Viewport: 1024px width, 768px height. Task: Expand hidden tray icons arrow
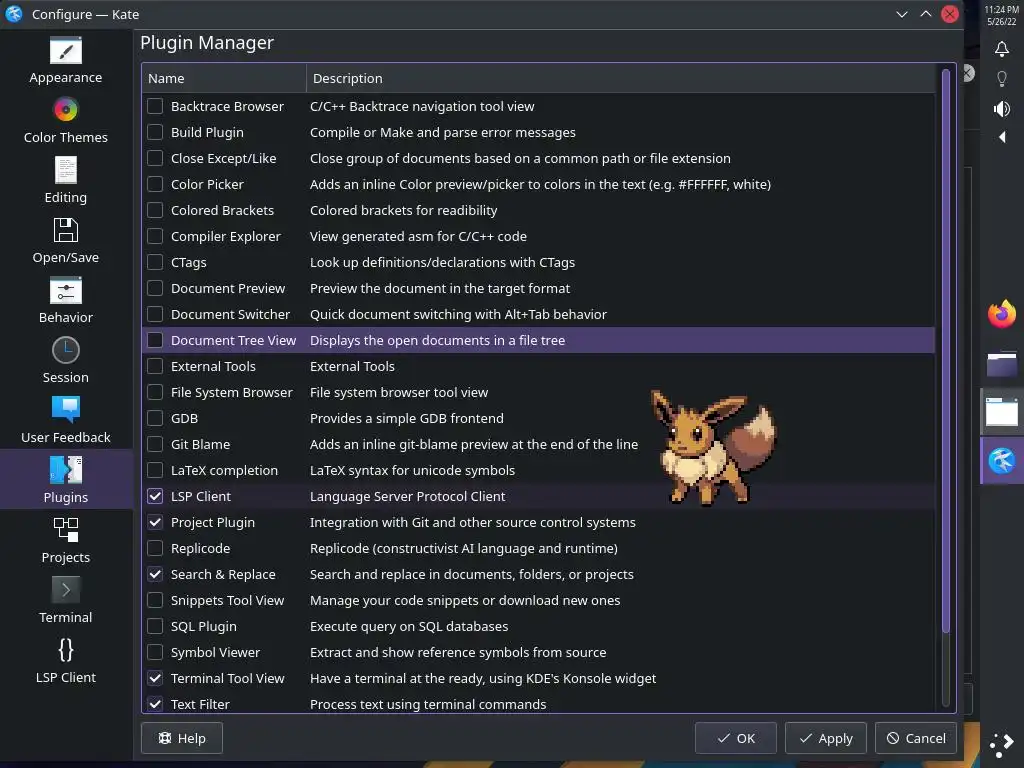click(1002, 137)
